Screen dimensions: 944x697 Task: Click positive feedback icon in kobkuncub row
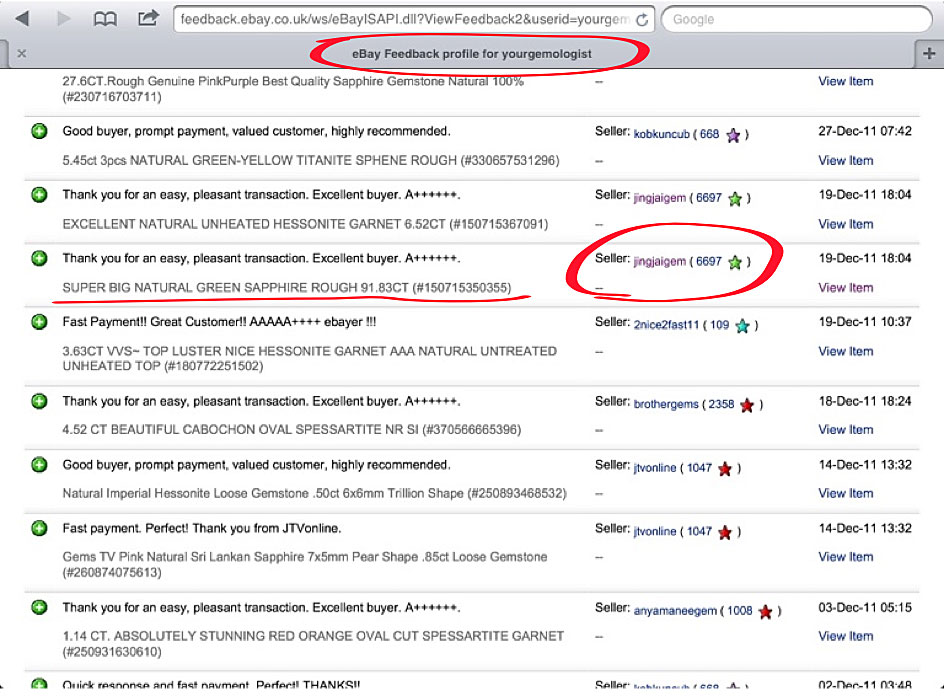[x=39, y=131]
